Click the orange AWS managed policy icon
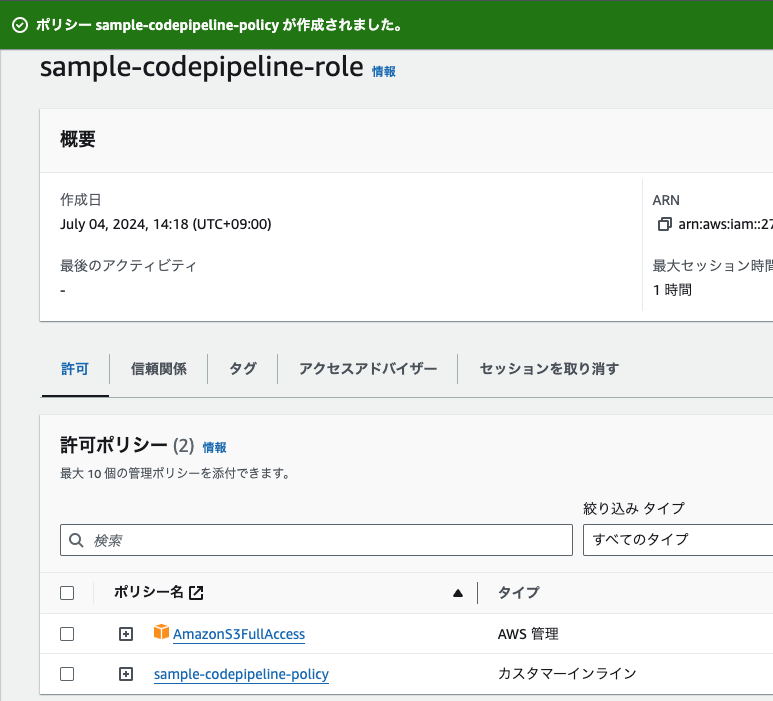 click(162, 633)
